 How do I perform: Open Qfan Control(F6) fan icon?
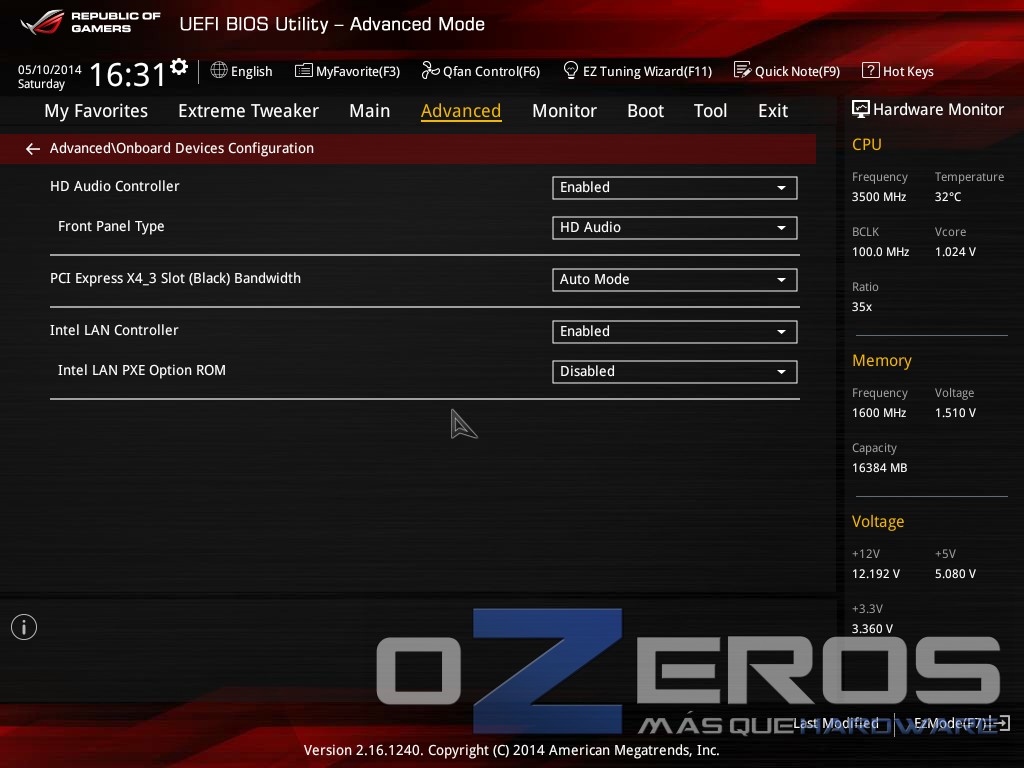click(x=430, y=70)
